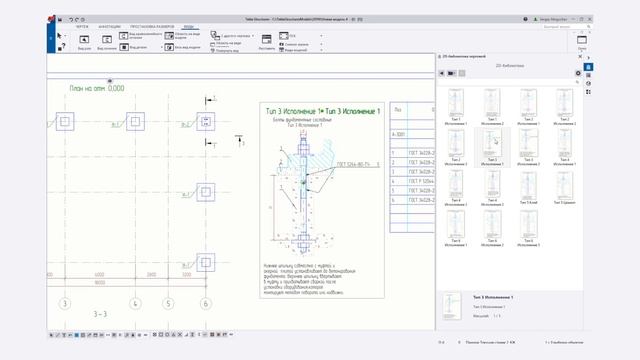Select the Тип 2 Исполнение 2 thumbnail

pyautogui.click(x=564, y=107)
